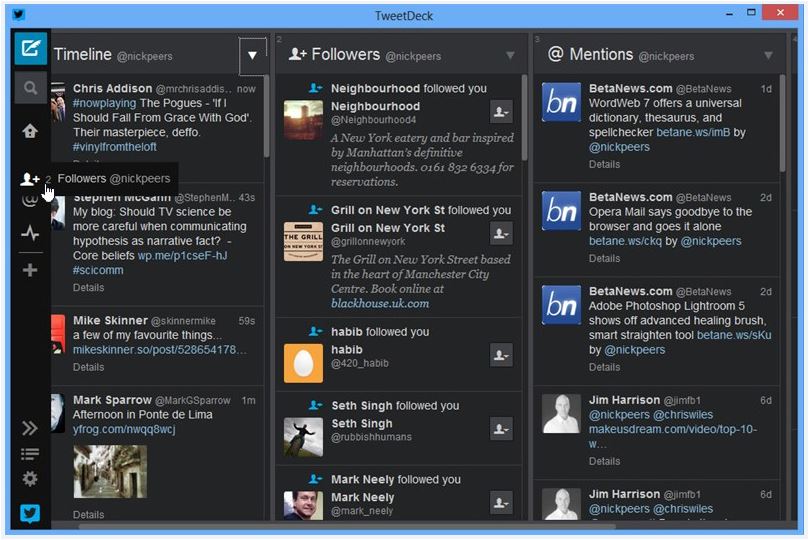Open settings with the gear icon
Image resolution: width=809 pixels, height=540 pixels.
tap(30, 479)
